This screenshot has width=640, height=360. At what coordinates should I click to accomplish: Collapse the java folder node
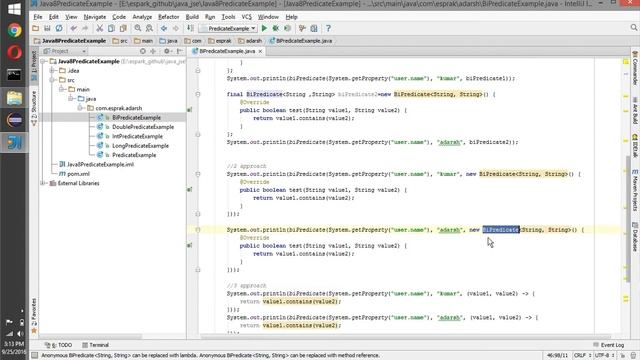coord(71,99)
